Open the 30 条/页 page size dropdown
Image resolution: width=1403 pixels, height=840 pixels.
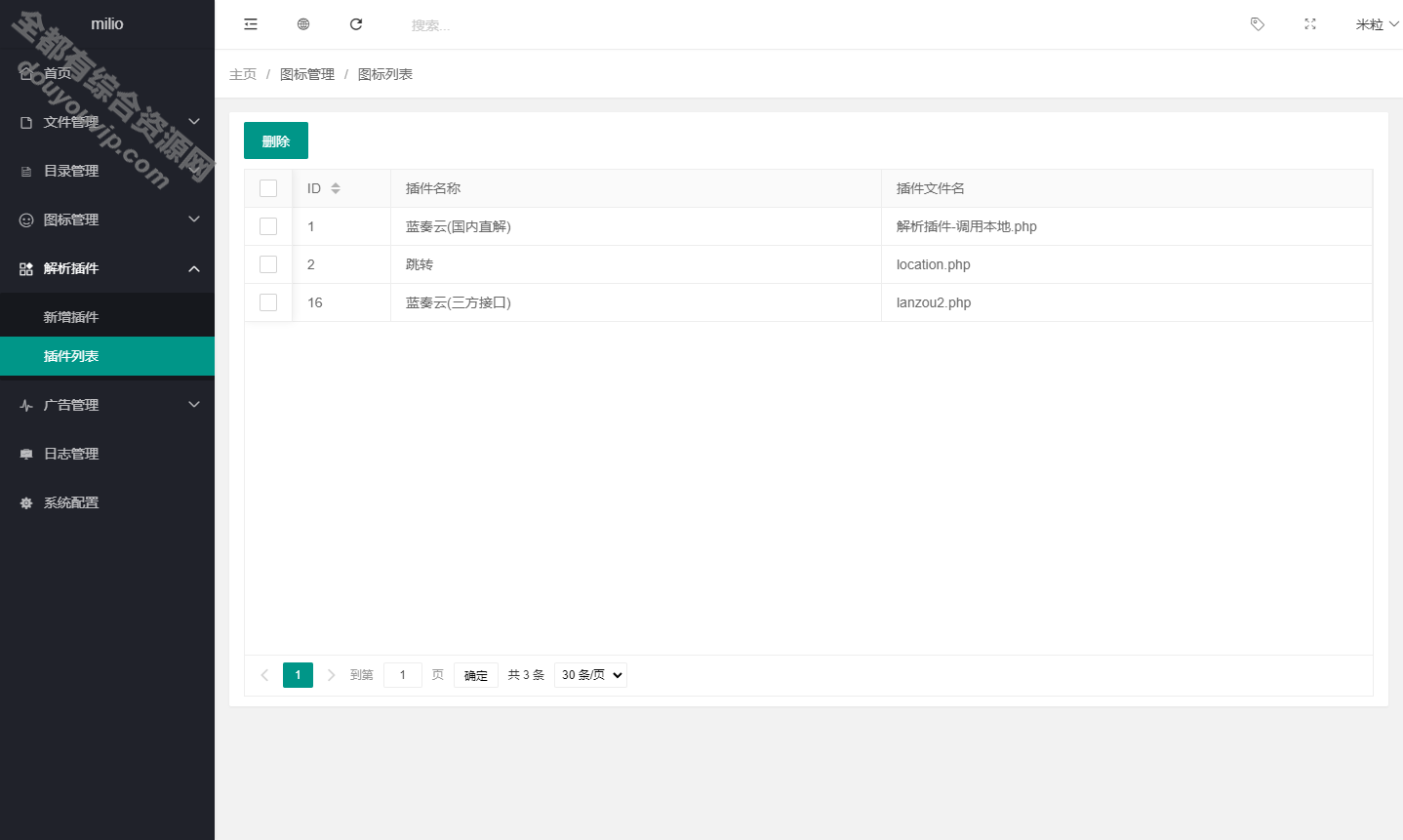pos(590,675)
